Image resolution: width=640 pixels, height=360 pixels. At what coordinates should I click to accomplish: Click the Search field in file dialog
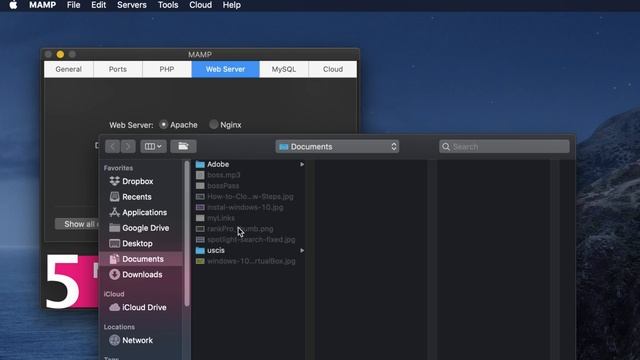[504, 147]
